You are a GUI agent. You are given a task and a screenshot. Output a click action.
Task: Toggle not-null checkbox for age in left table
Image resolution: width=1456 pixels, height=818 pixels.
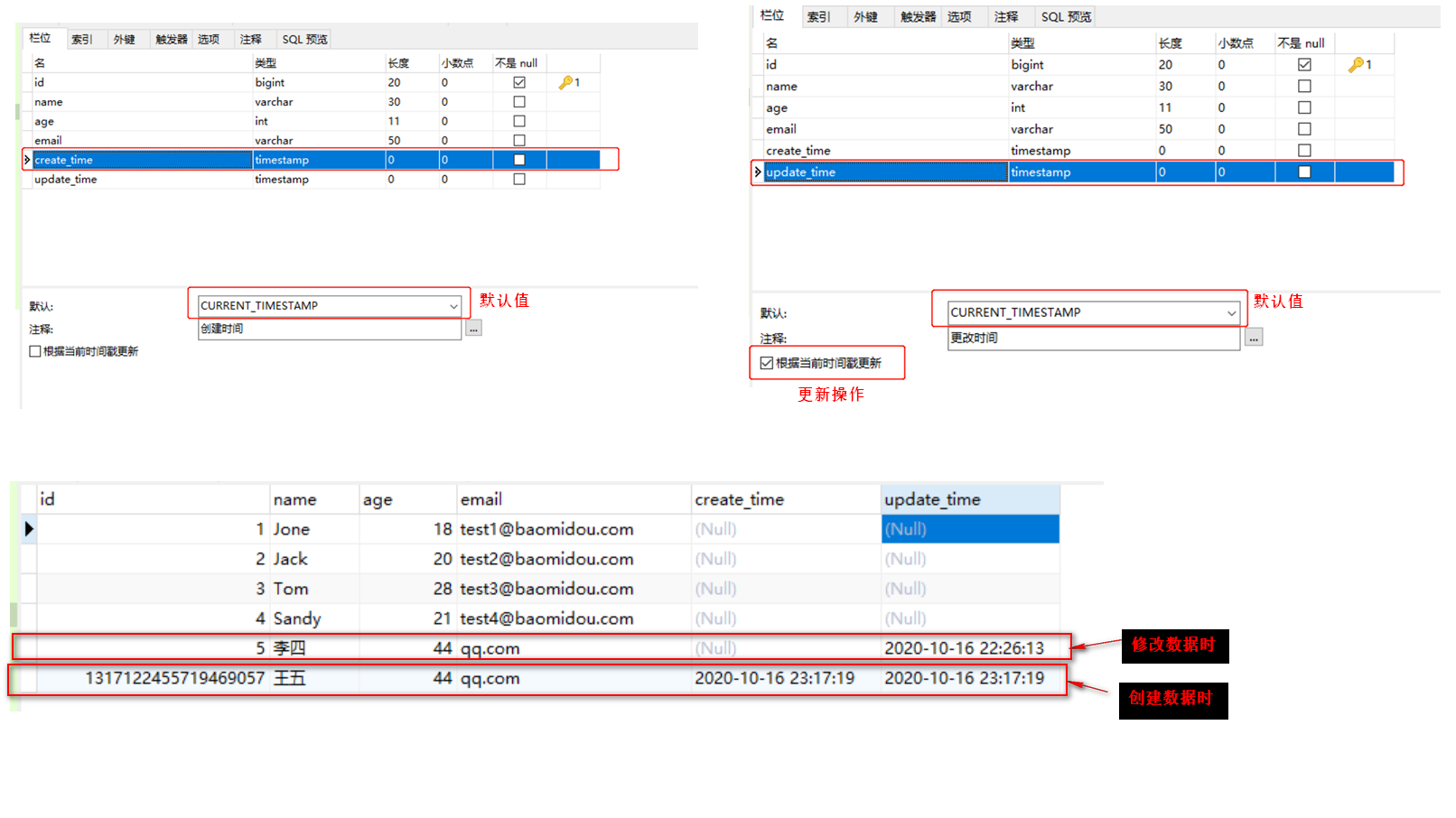[519, 121]
